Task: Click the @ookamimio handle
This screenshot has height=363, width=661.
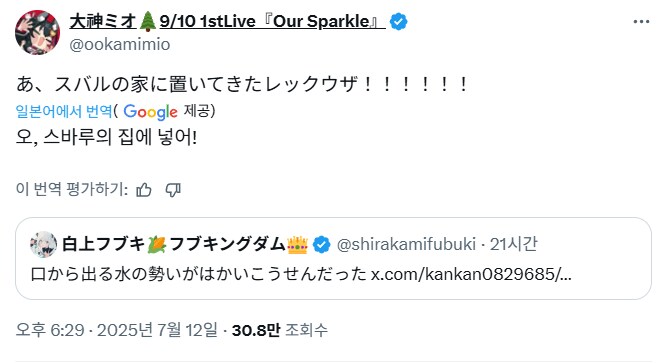Action: pyautogui.click(x=120, y=44)
